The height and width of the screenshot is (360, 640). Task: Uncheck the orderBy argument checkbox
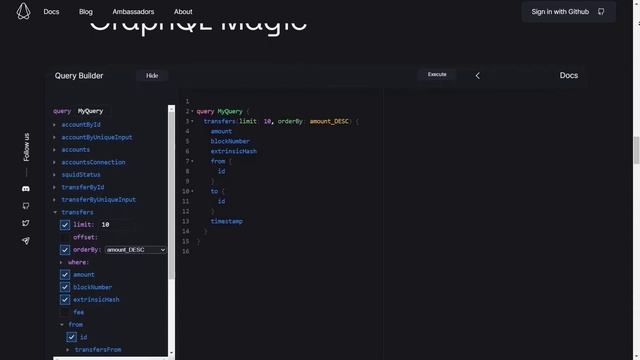[65, 250]
